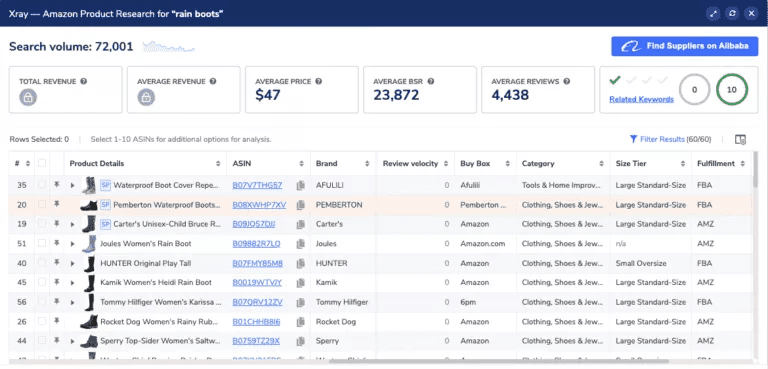768x369 pixels.
Task: Click the Total Revenue help question mark
Action: coord(84,81)
